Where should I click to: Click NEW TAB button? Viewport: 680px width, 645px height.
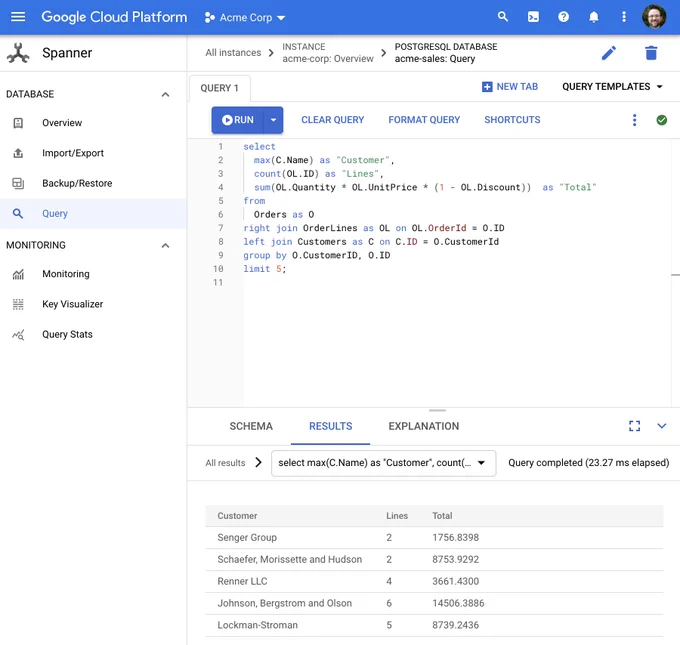(510, 87)
